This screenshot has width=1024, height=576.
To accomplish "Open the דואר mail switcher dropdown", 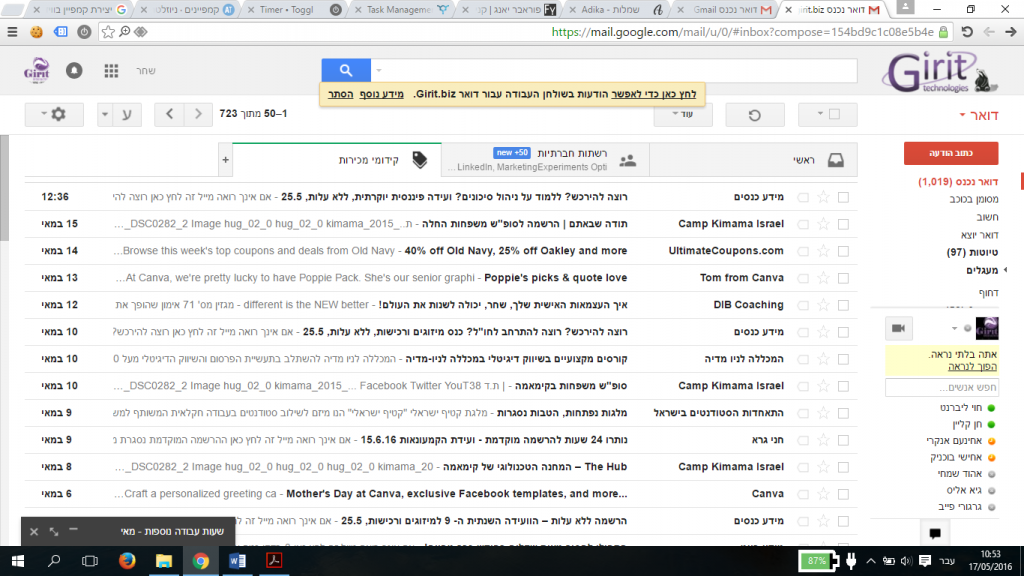I will [978, 116].
